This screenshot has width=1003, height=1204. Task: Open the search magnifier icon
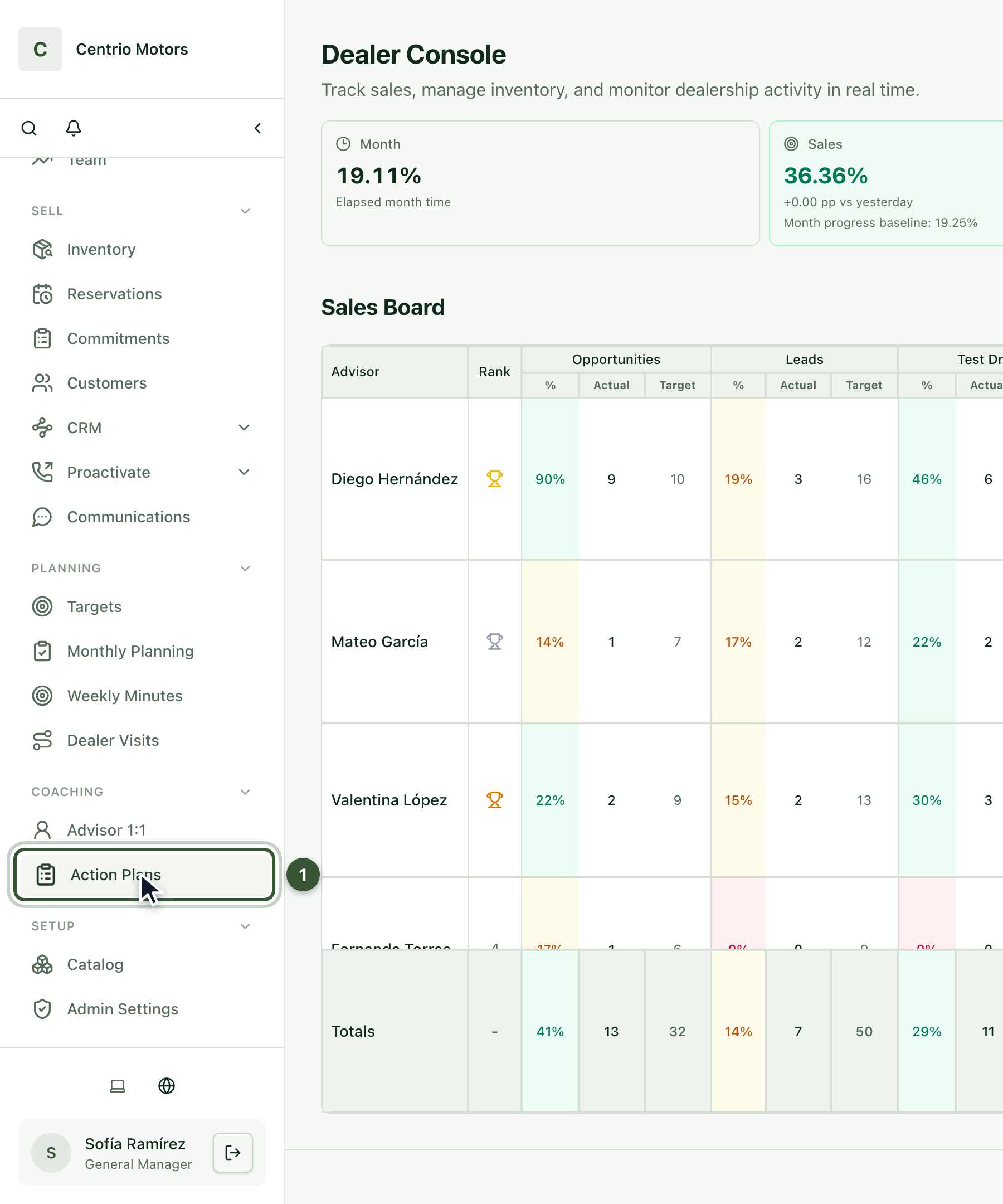coord(28,128)
